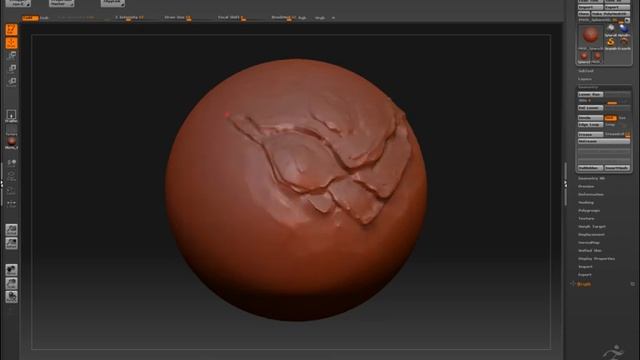Choose the white Sphere3D tool icon

click(611, 30)
